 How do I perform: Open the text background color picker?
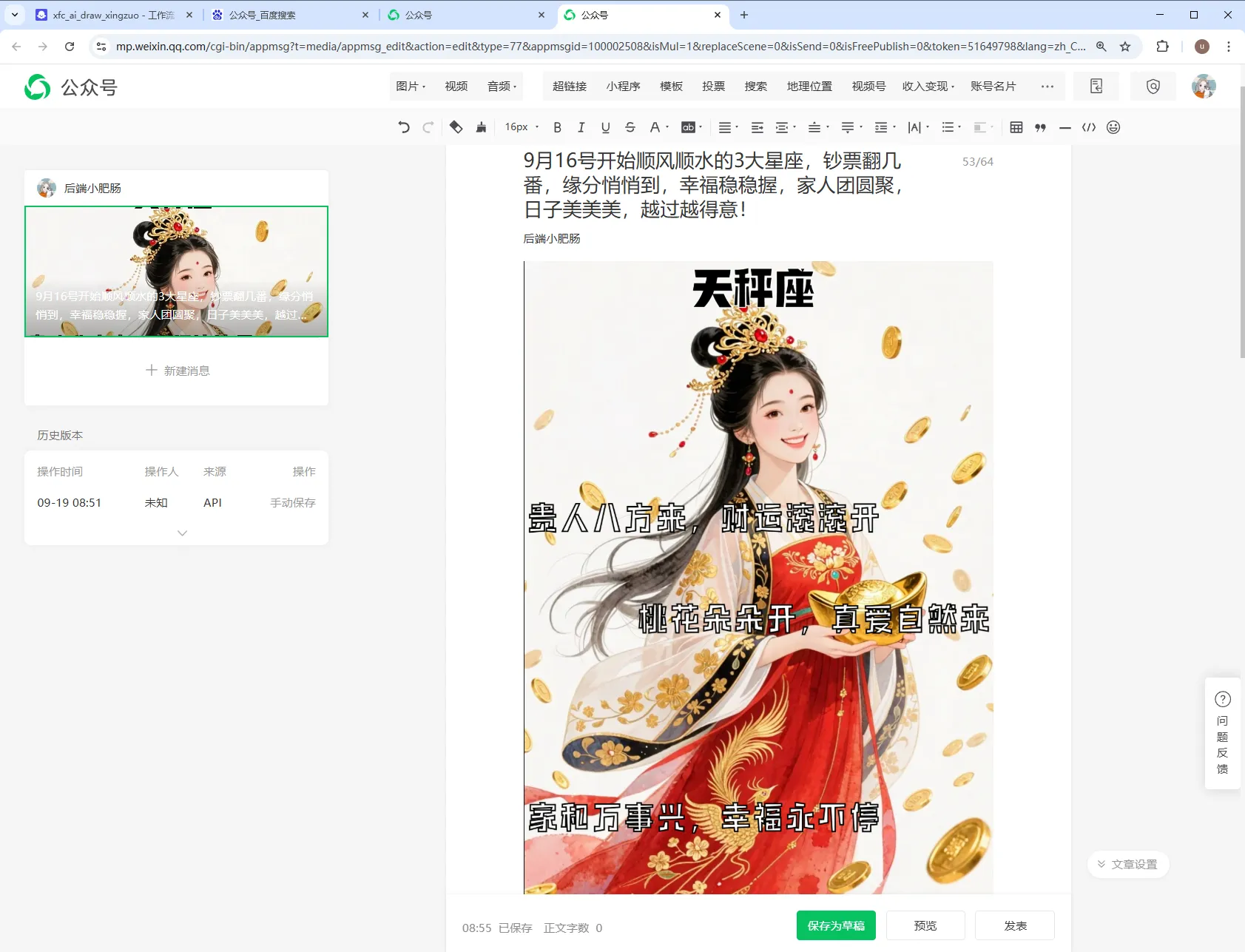(x=692, y=127)
